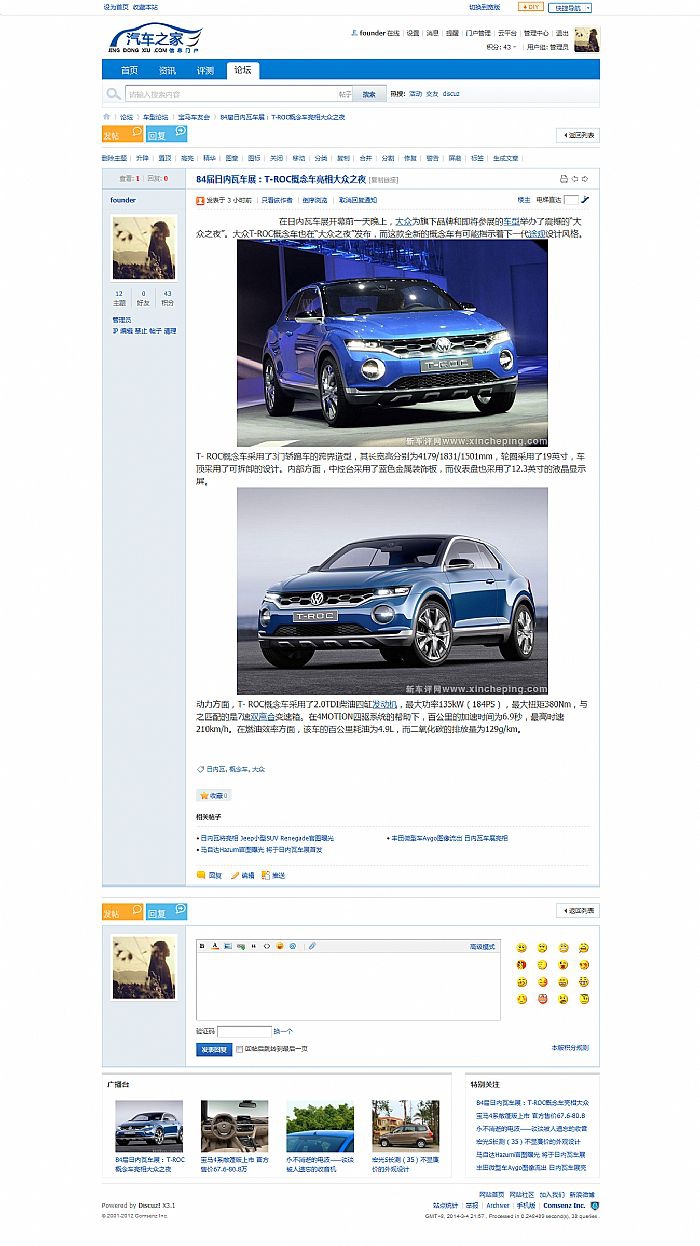Click the code icon in reply editor
This screenshot has width=700, height=1246.
click(x=267, y=946)
